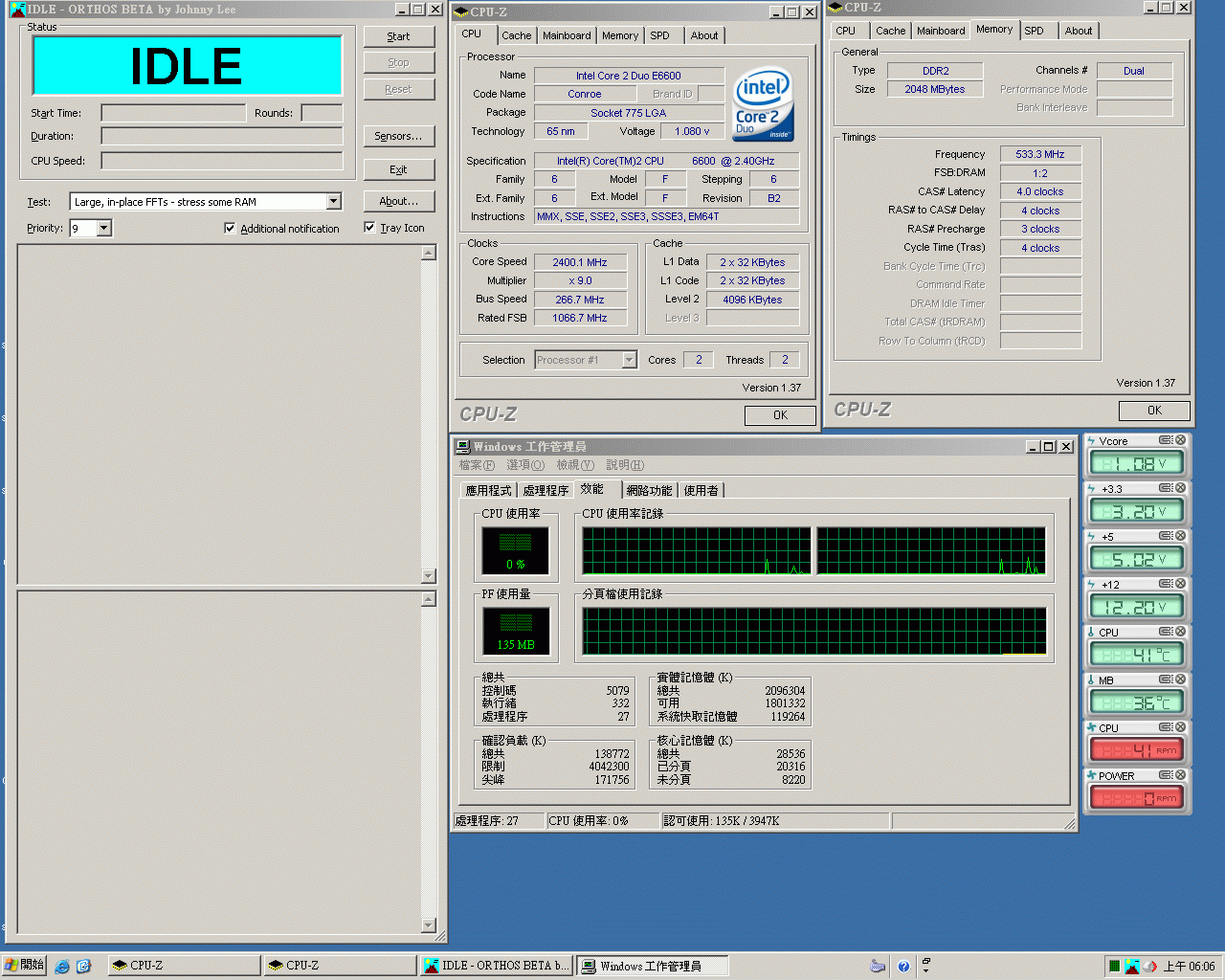
Task: Open 處理程序 tab in Task Manager
Action: (546, 490)
